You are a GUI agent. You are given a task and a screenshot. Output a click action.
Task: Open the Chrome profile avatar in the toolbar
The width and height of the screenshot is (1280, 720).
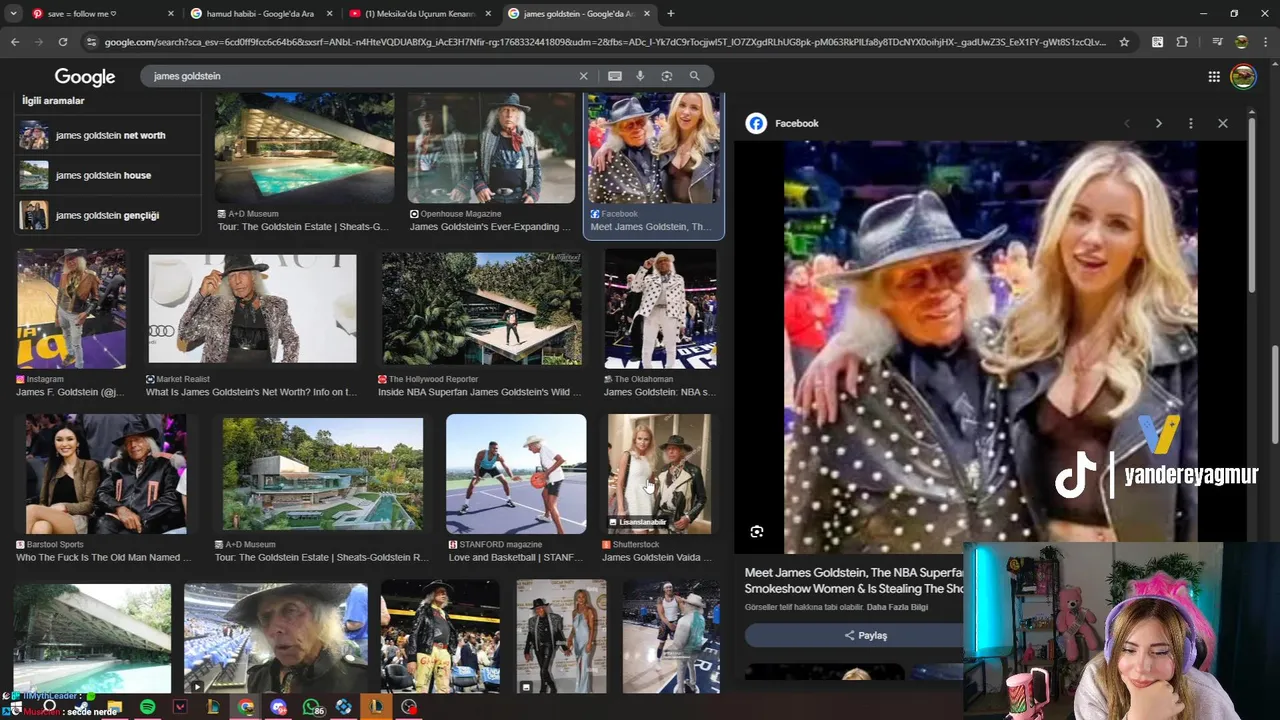pyautogui.click(x=1241, y=42)
